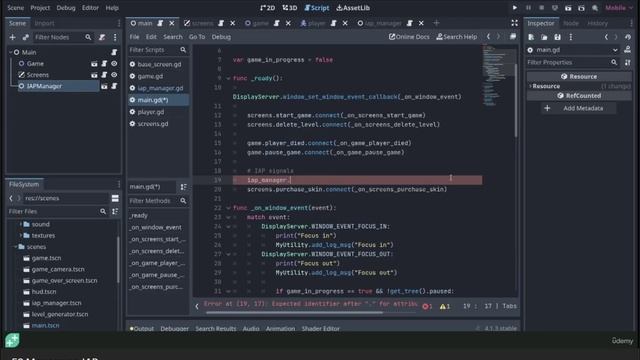Select the Game node in scene tree
The height and width of the screenshot is (360, 640).
click(x=35, y=64)
